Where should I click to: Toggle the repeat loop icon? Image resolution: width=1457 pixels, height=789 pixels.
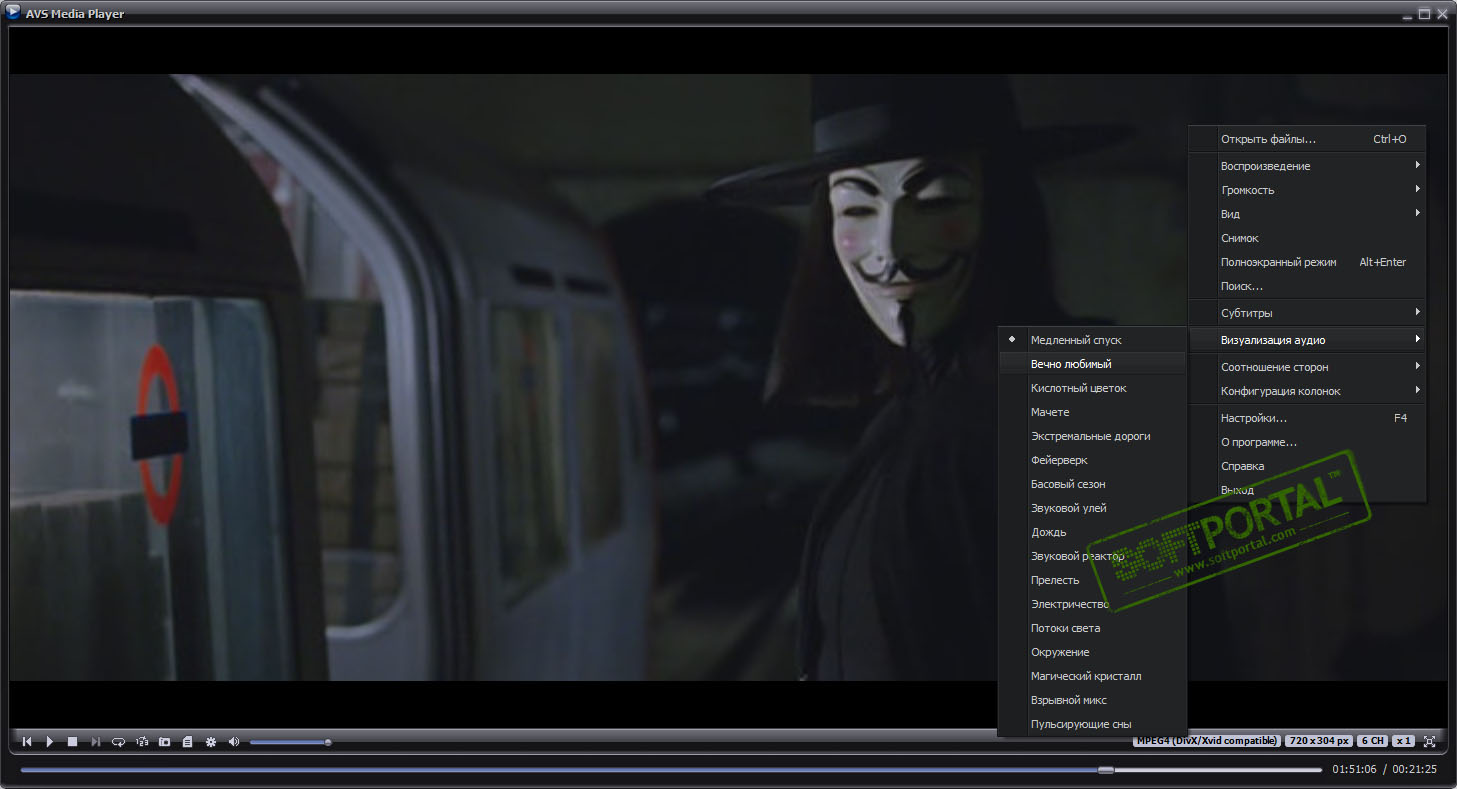pos(119,741)
